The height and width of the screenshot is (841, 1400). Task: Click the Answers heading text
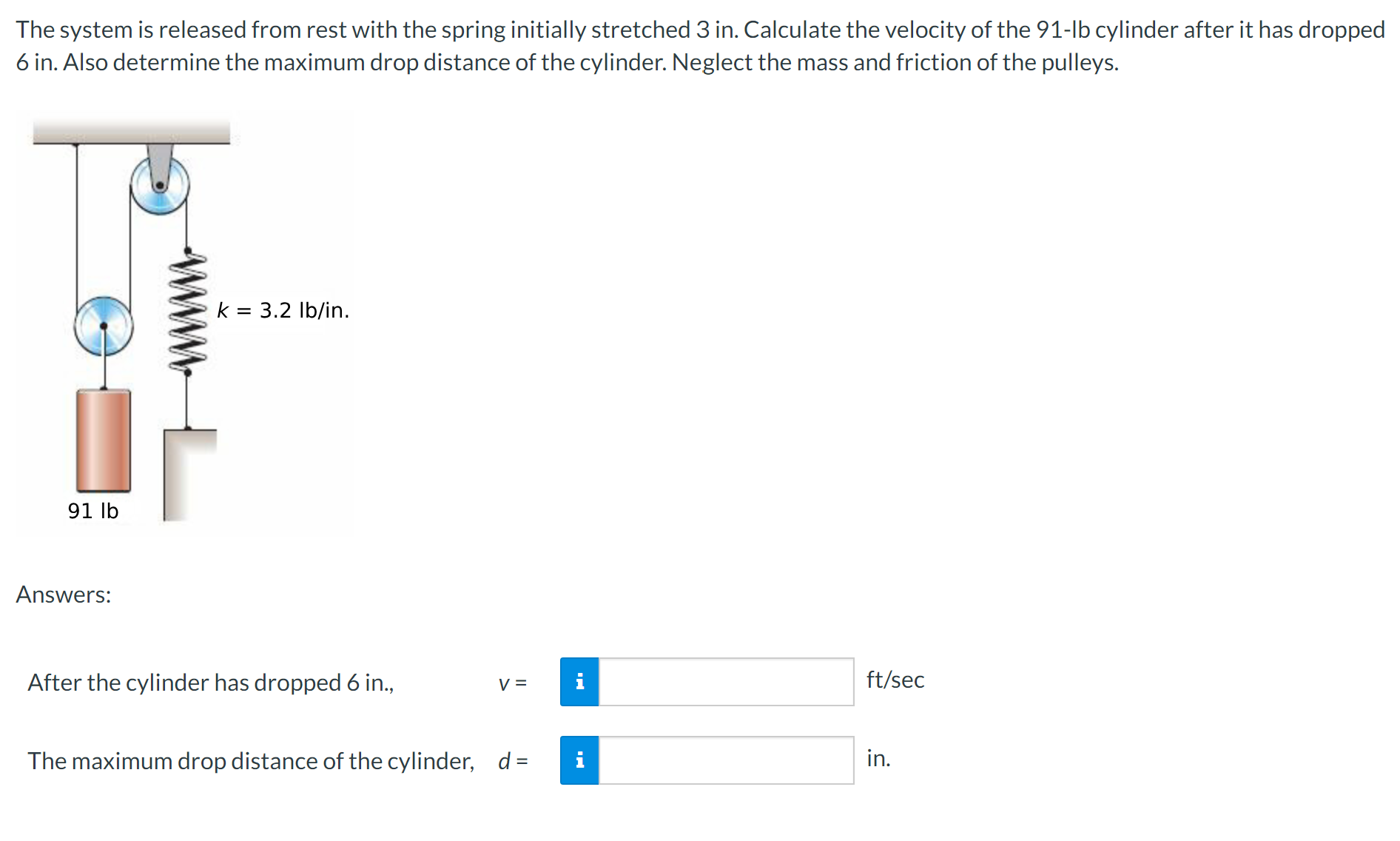pyautogui.click(x=64, y=594)
